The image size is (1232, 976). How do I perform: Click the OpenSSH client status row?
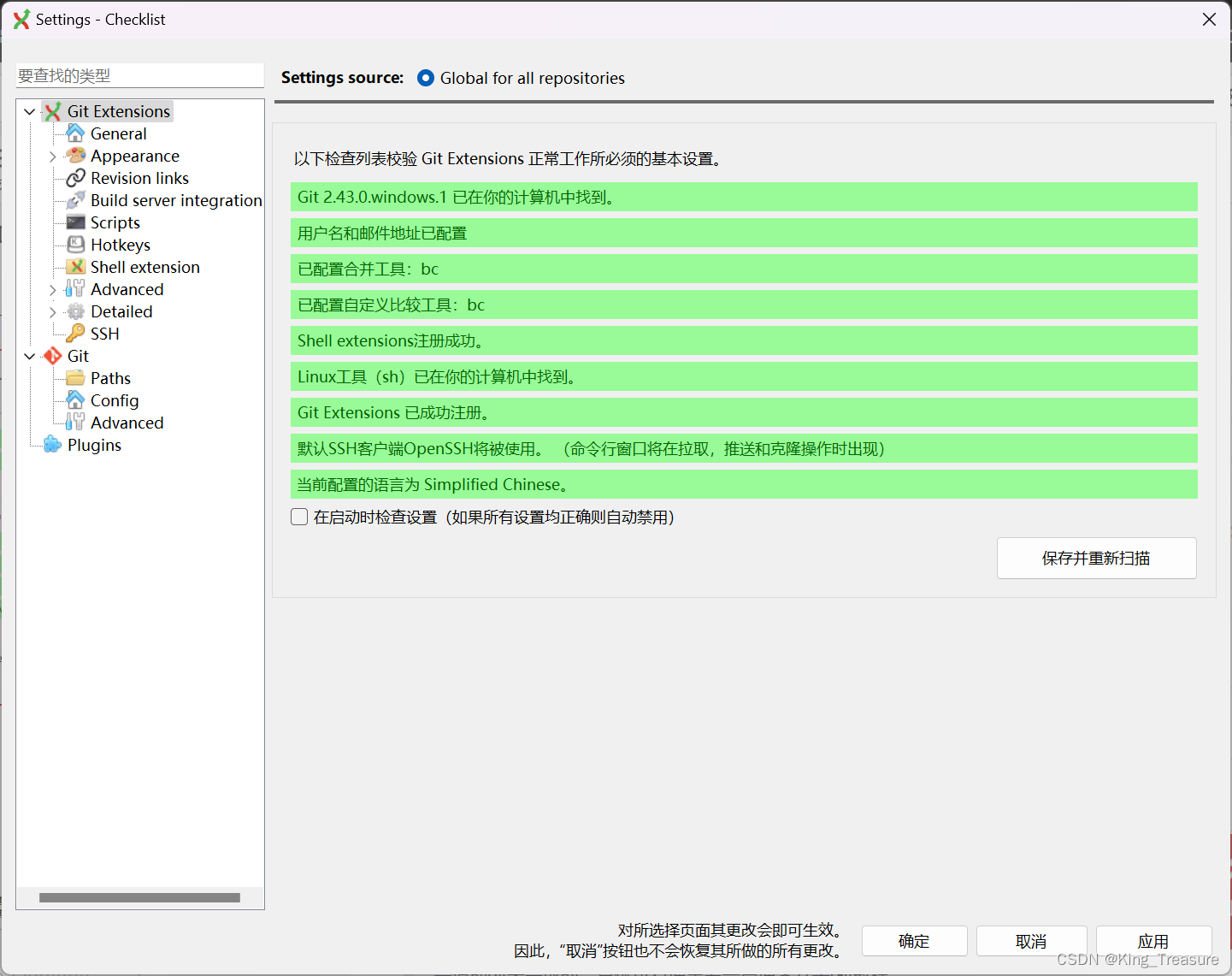(x=744, y=448)
